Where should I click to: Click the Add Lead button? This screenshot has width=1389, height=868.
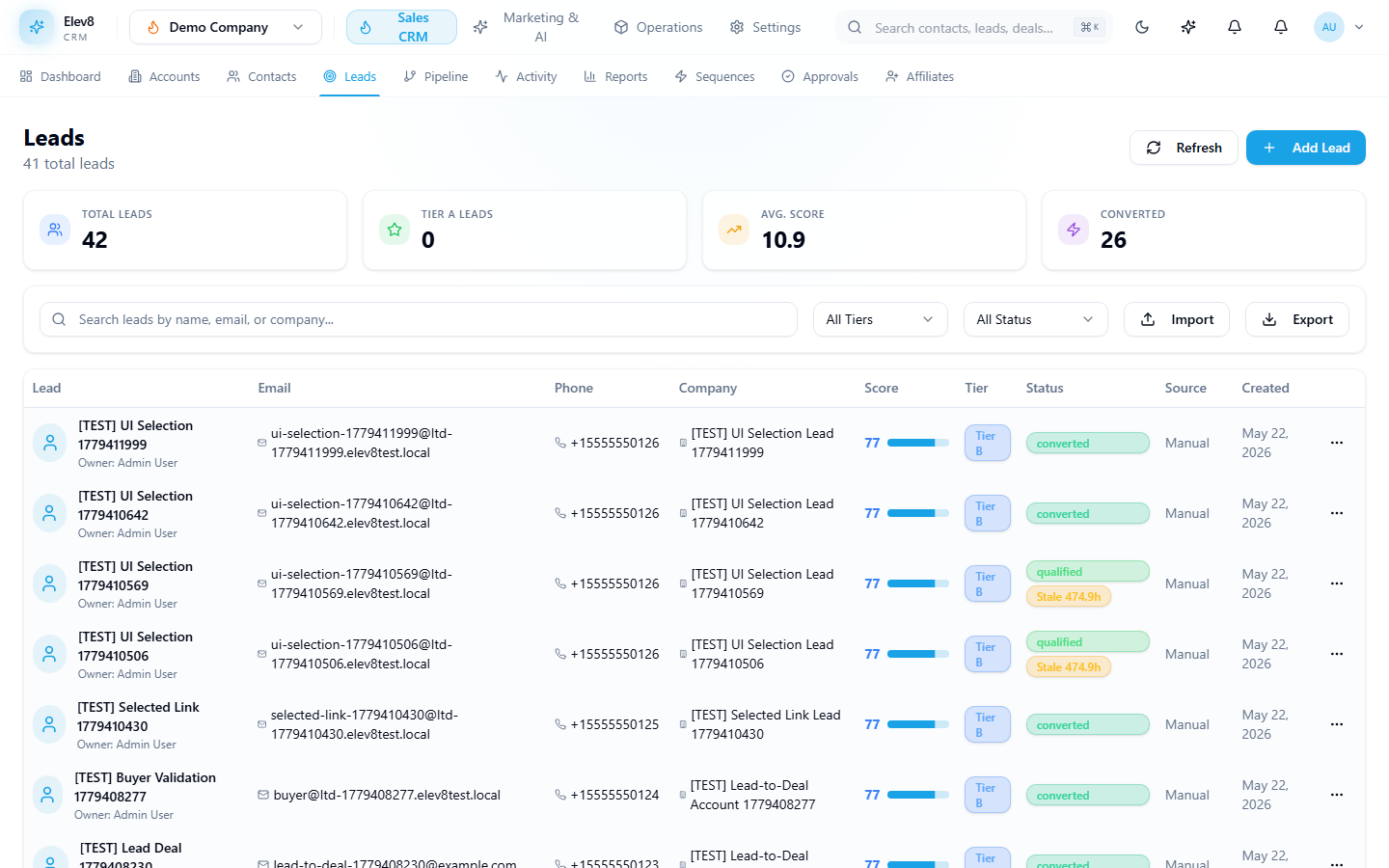click(x=1306, y=148)
